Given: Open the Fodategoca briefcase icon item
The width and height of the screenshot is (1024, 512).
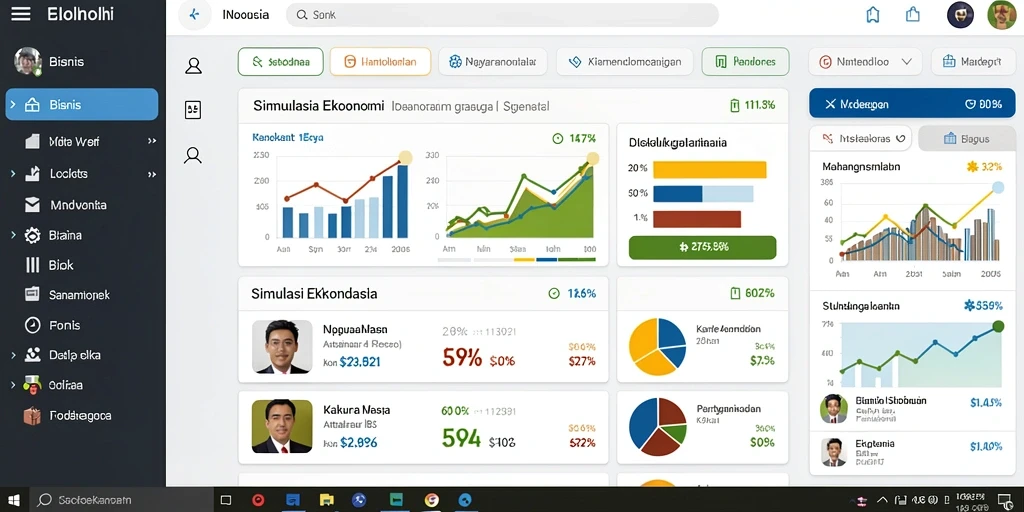Looking at the screenshot, I should (x=32, y=416).
